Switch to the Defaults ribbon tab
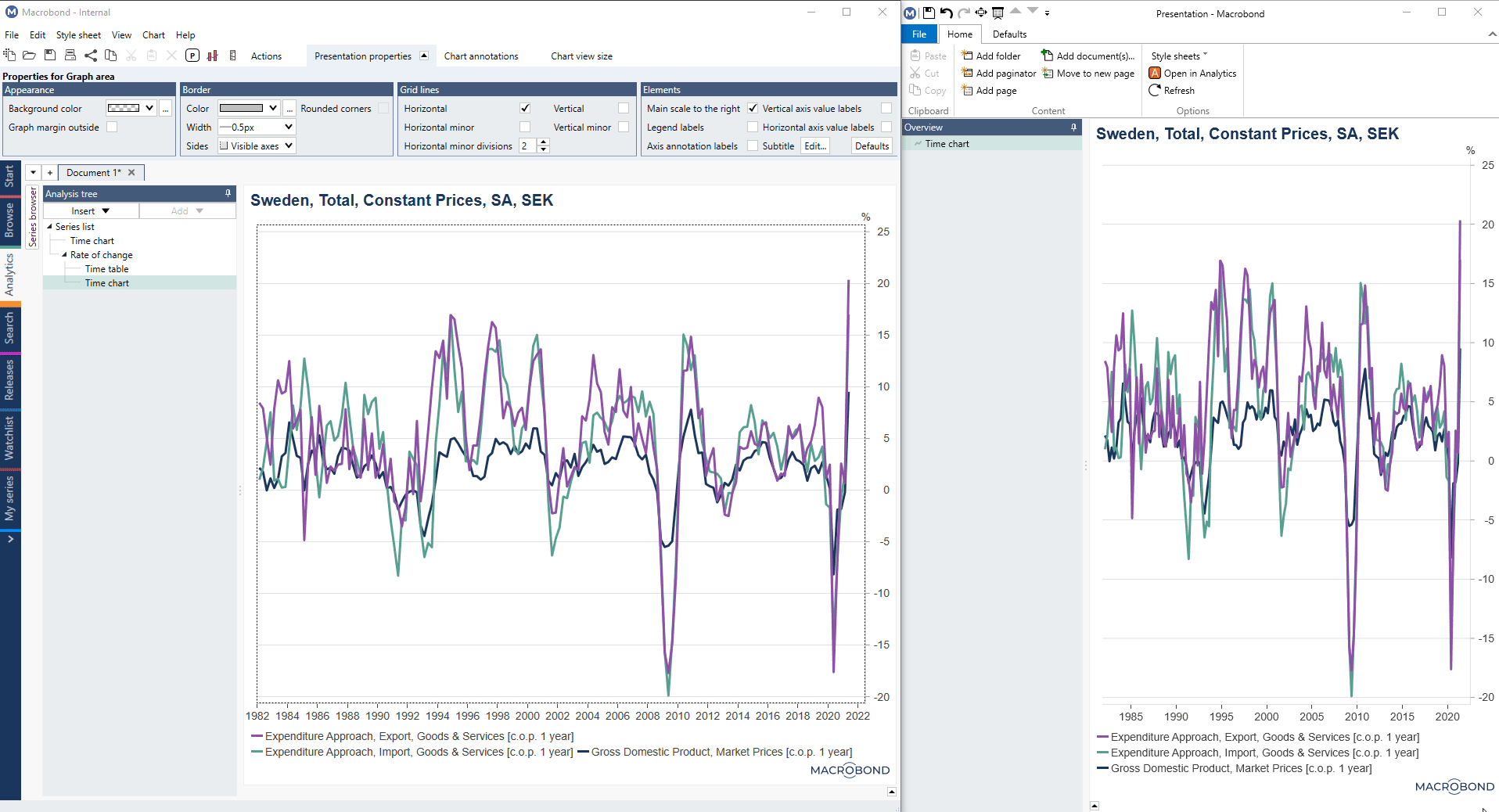This screenshot has height=812, width=1499. point(1009,34)
